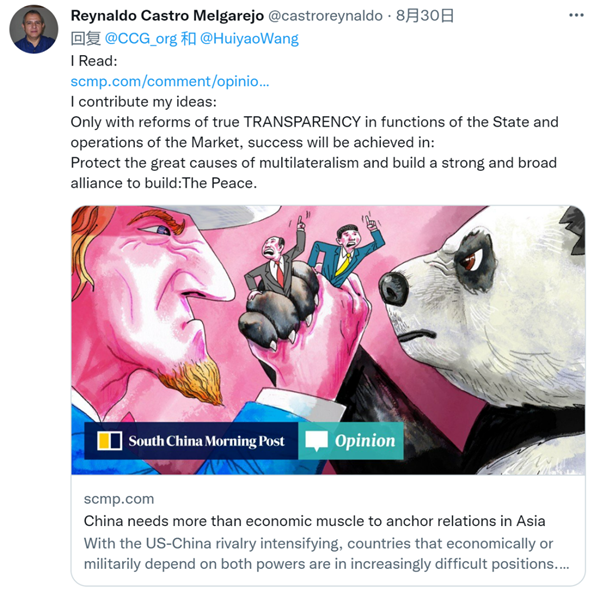Click the teal Opinion label
600x593 pixels.
point(351,441)
